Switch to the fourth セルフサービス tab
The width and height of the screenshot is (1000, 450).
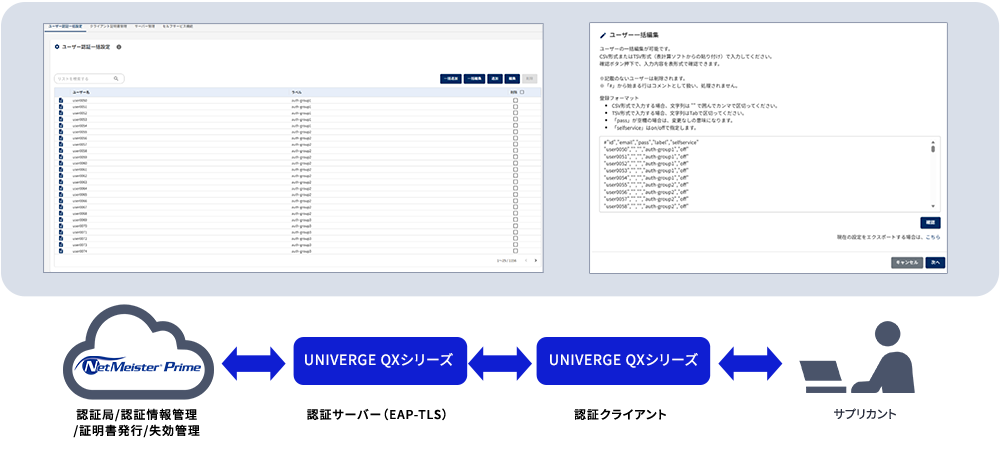click(x=177, y=26)
